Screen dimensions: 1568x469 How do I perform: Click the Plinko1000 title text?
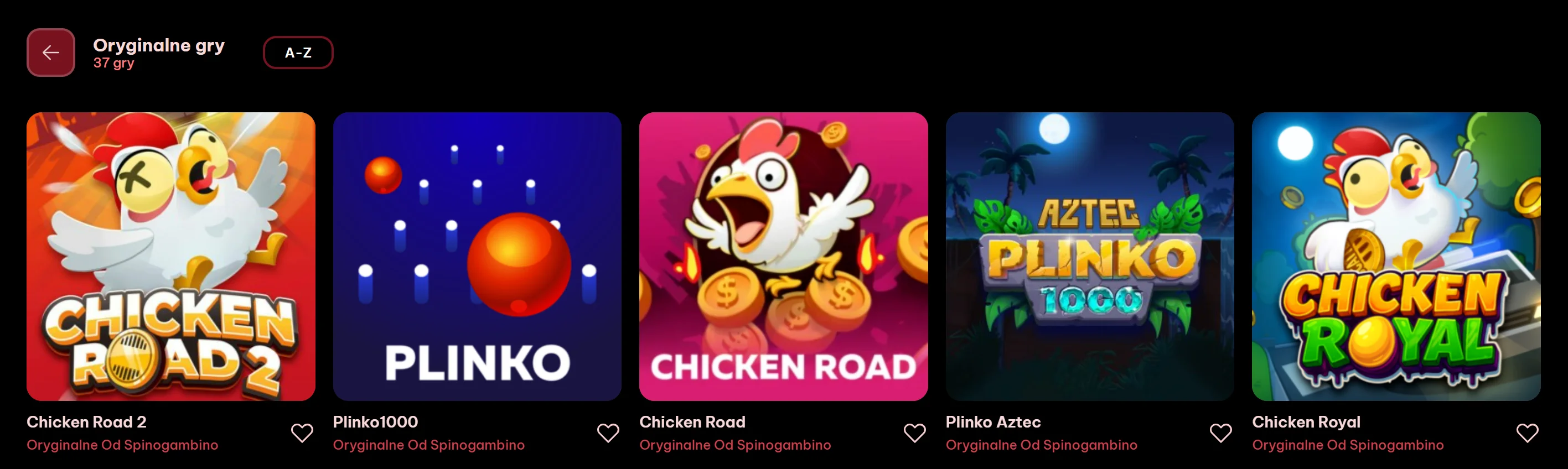pos(376,421)
